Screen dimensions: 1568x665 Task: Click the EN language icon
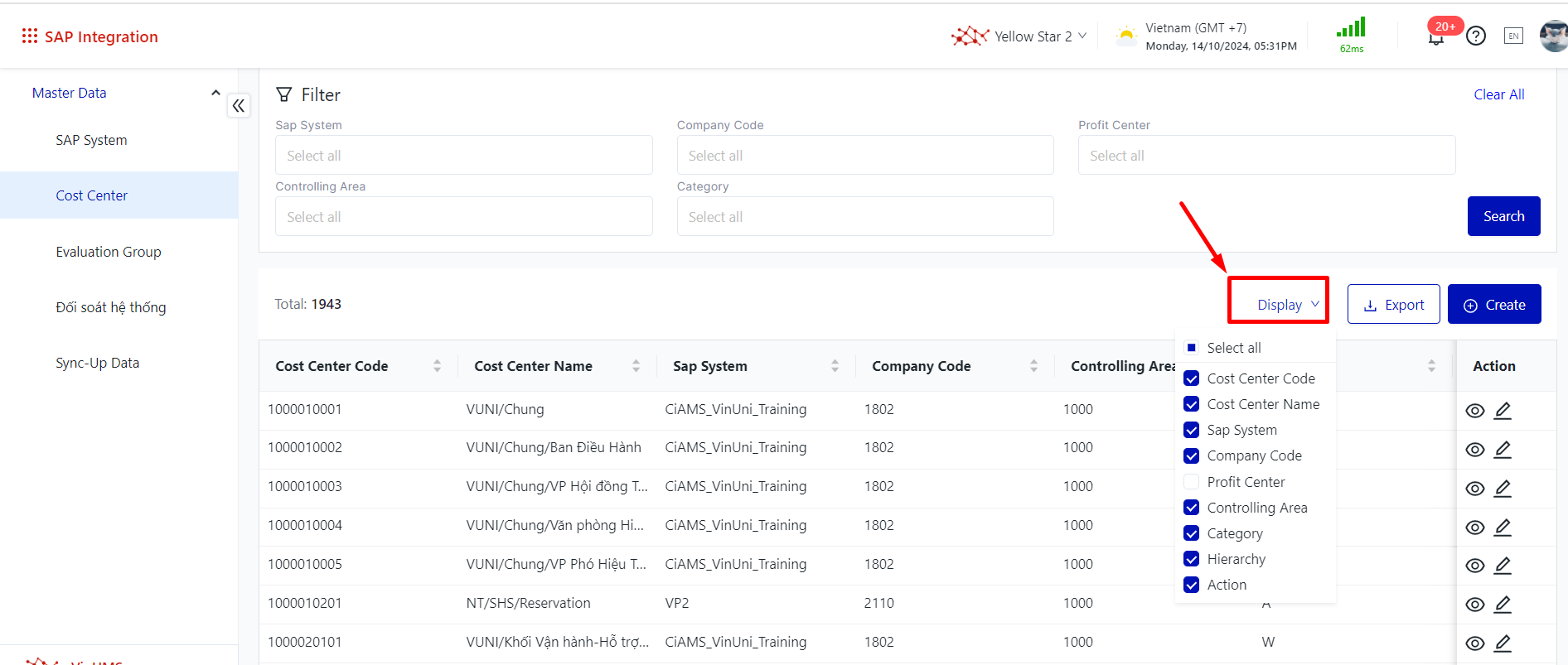coord(1513,36)
